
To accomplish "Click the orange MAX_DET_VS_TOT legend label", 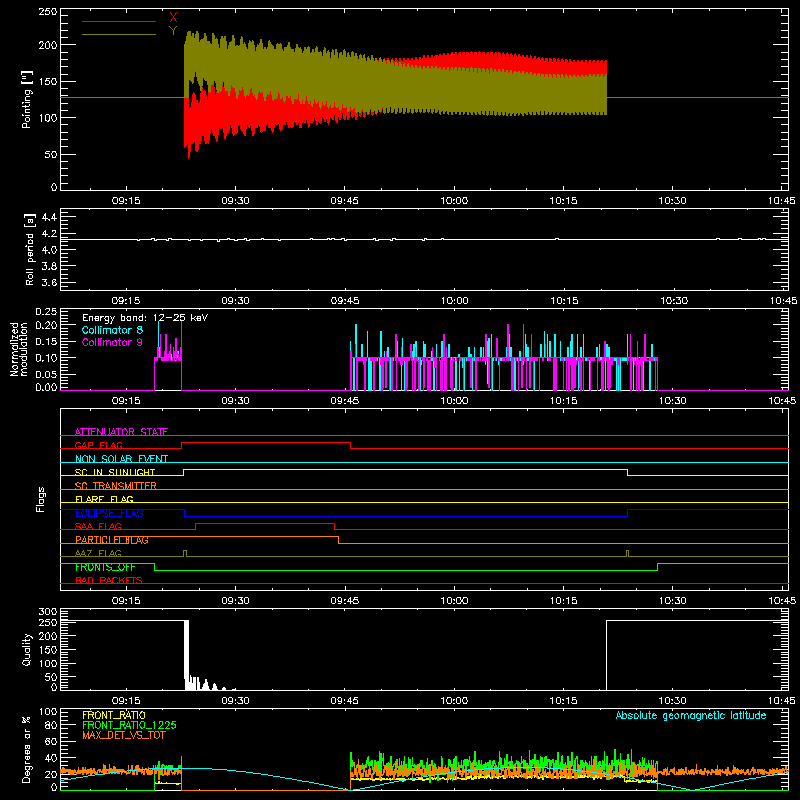I will [124, 735].
